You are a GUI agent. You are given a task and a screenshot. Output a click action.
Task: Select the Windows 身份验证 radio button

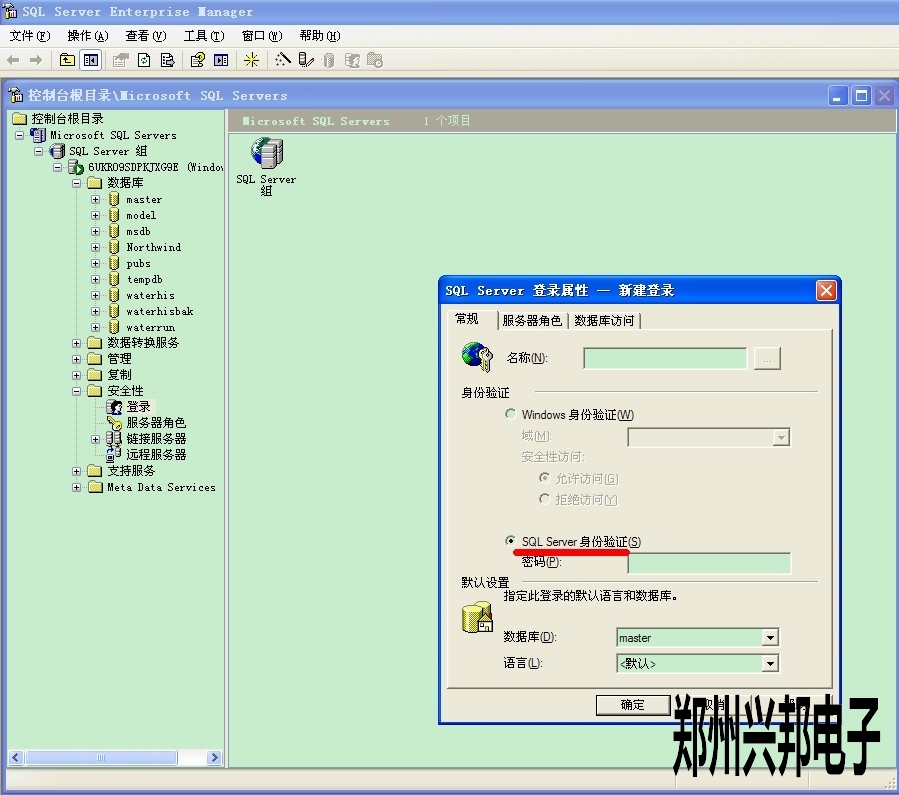pos(511,414)
